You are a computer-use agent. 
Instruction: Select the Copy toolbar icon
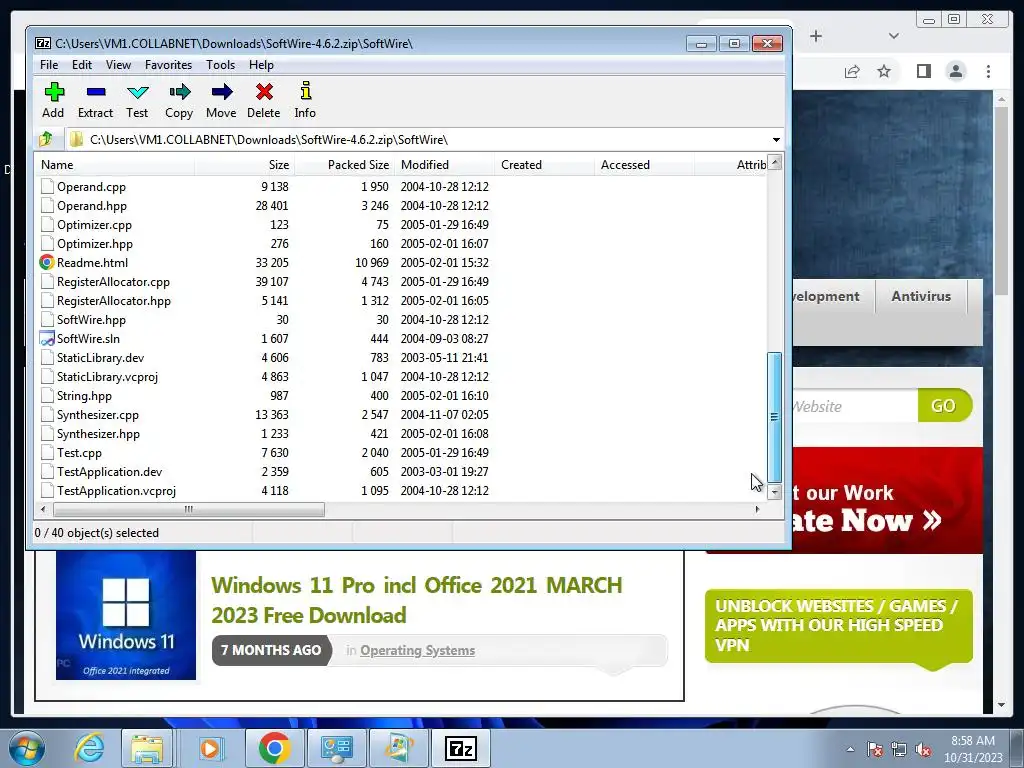179,92
